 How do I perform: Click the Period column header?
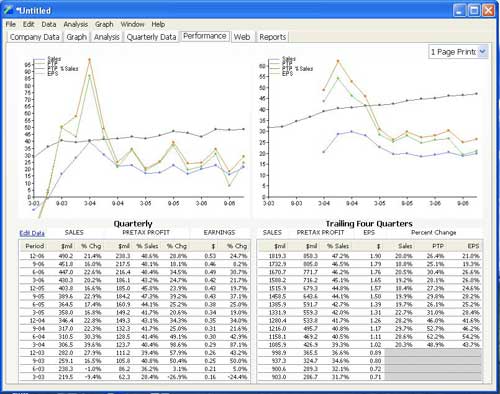35,246
